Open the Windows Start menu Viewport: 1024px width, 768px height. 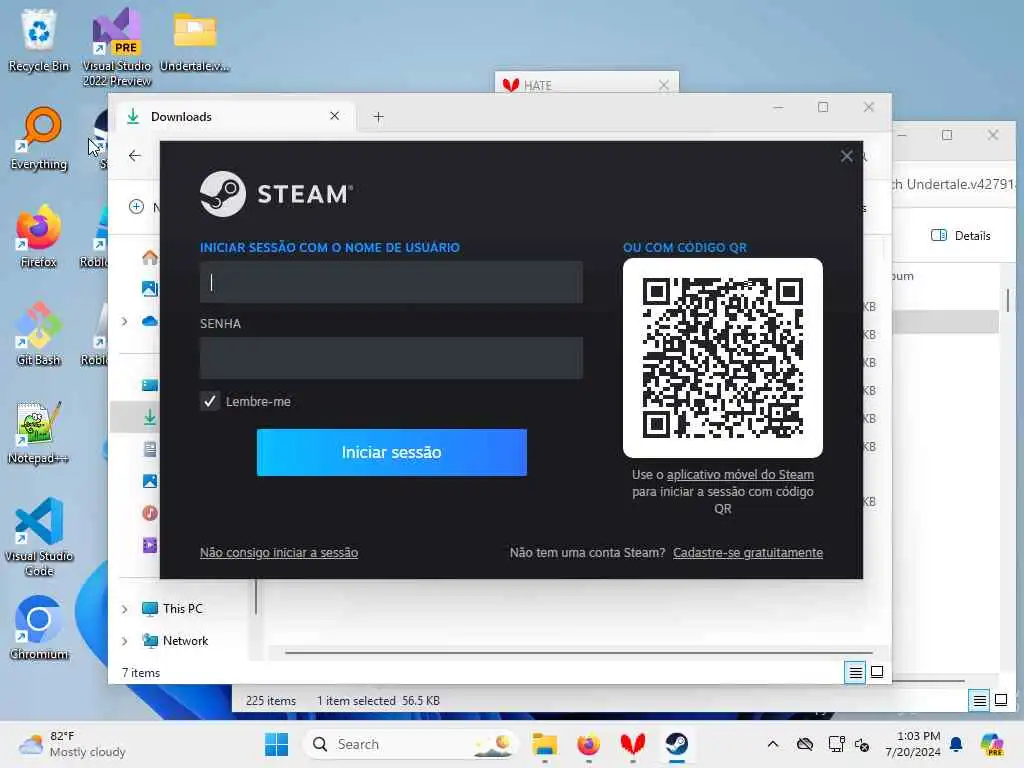(276, 744)
